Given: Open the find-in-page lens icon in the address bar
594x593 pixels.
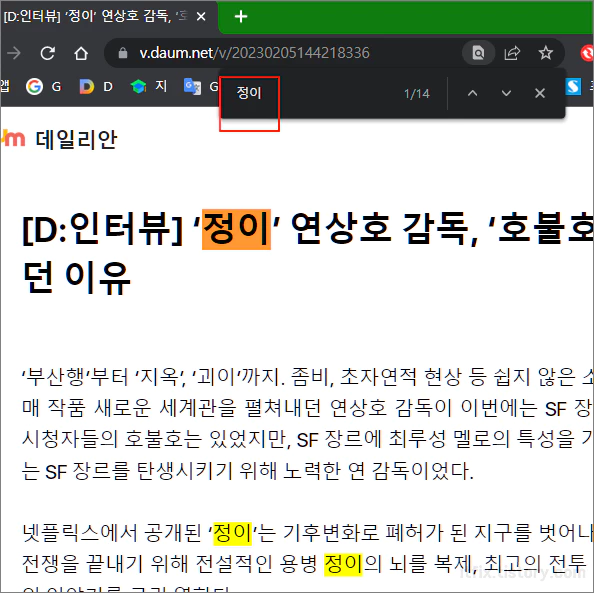Looking at the screenshot, I should pos(478,53).
